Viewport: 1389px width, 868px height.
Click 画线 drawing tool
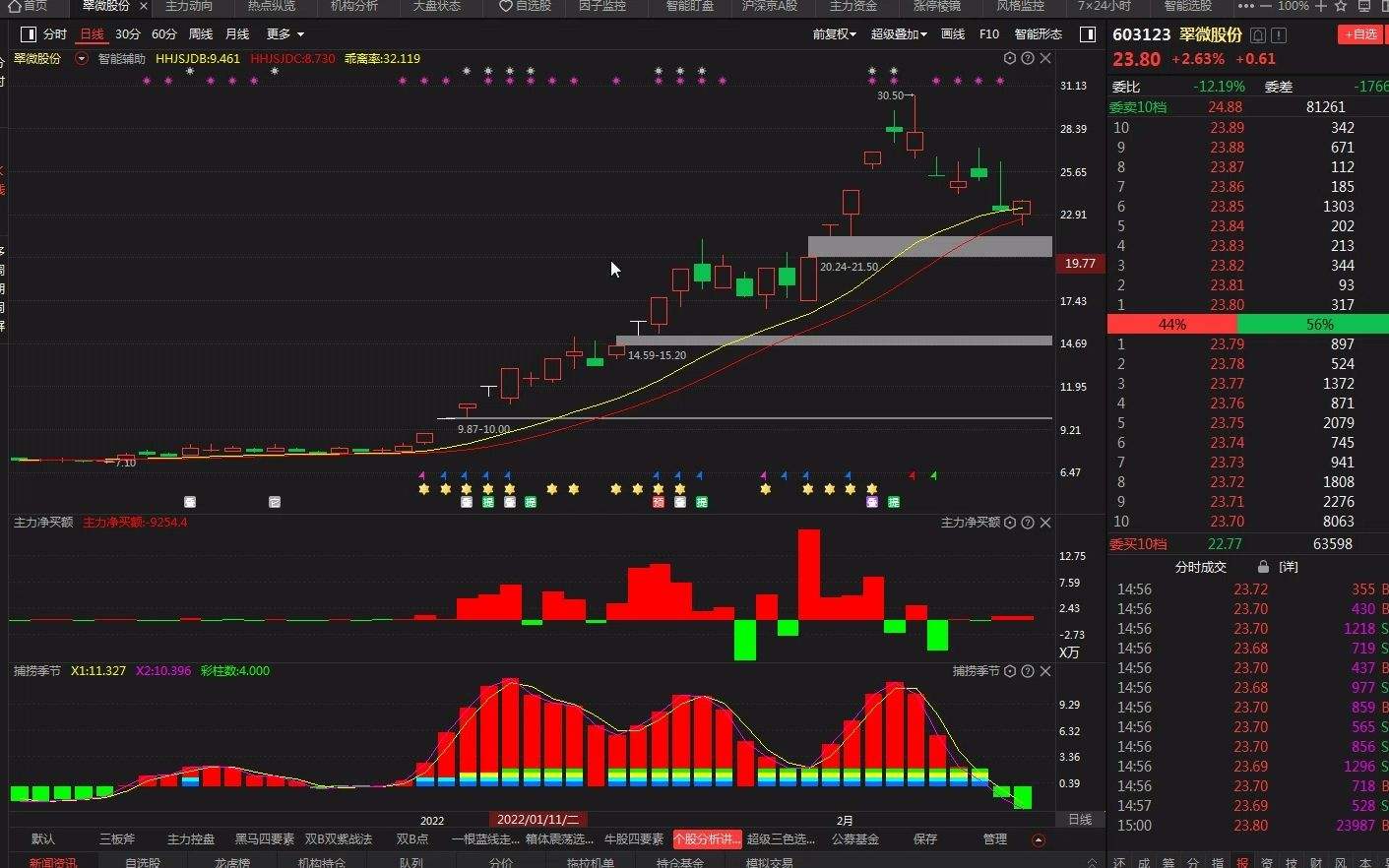tap(953, 34)
